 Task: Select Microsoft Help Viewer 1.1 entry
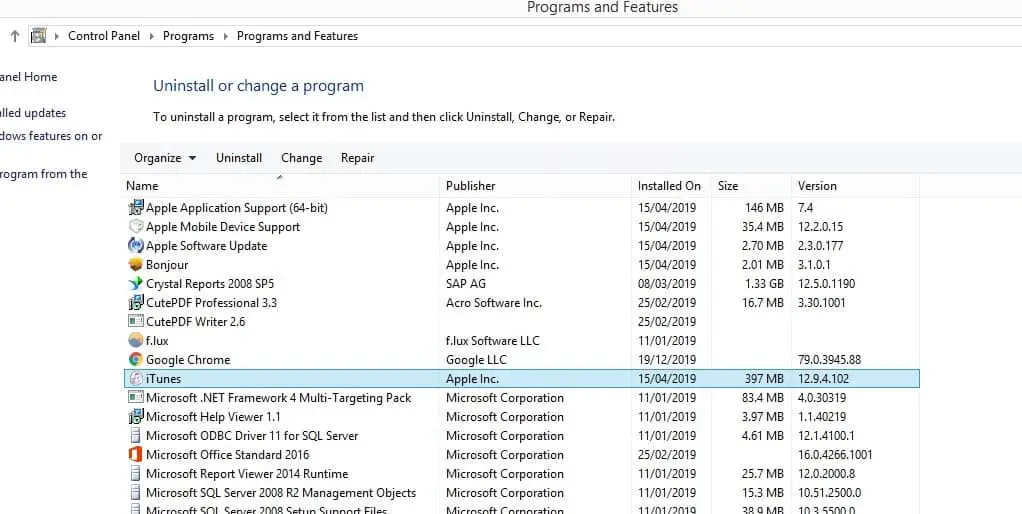coord(213,416)
